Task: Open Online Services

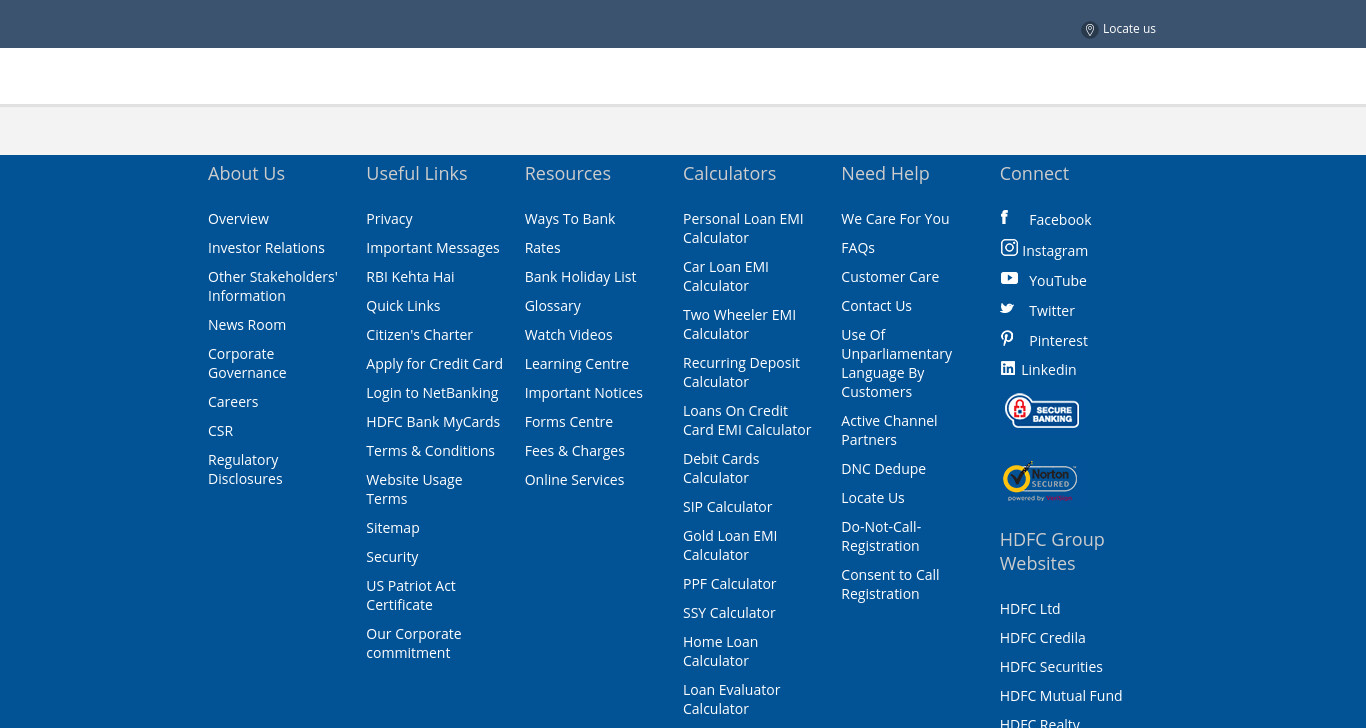Action: point(574,480)
